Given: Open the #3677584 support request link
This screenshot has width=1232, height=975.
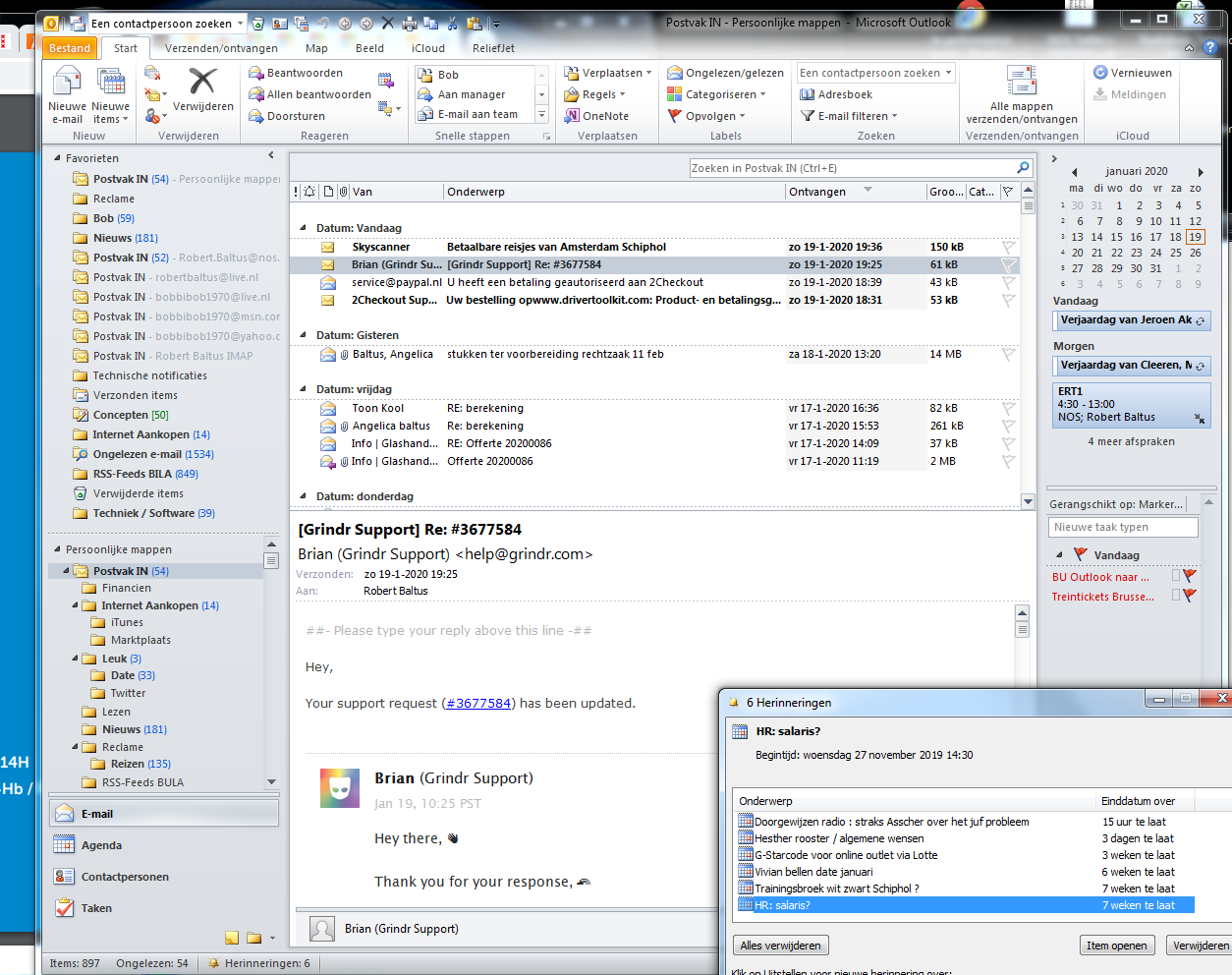Looking at the screenshot, I should coord(477,703).
